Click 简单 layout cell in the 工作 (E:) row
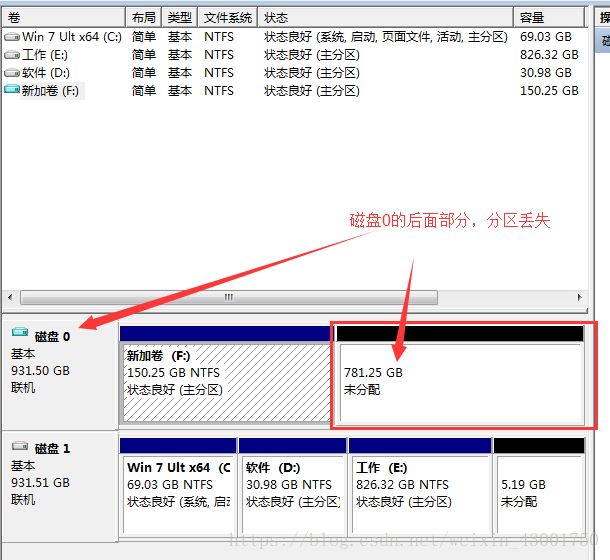The height and width of the screenshot is (560, 610). tap(144, 55)
